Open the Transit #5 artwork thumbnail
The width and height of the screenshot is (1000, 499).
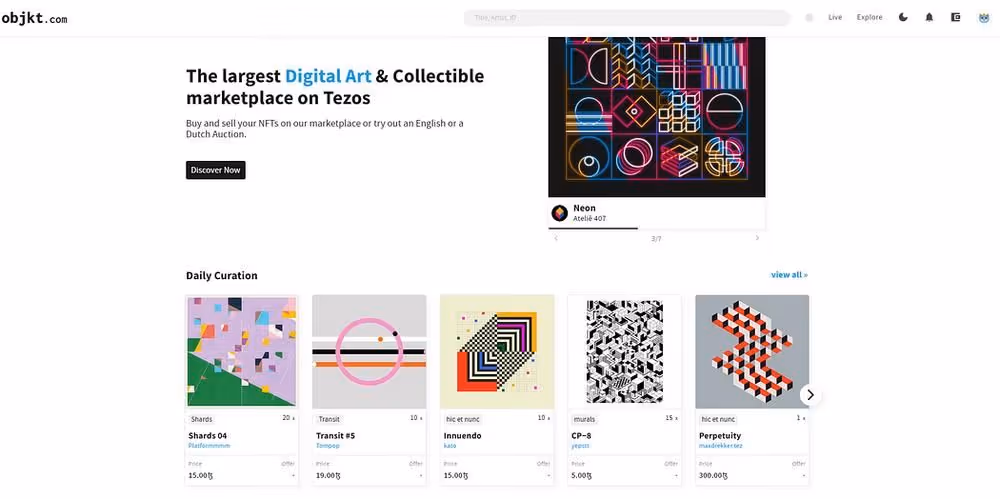[x=369, y=352]
